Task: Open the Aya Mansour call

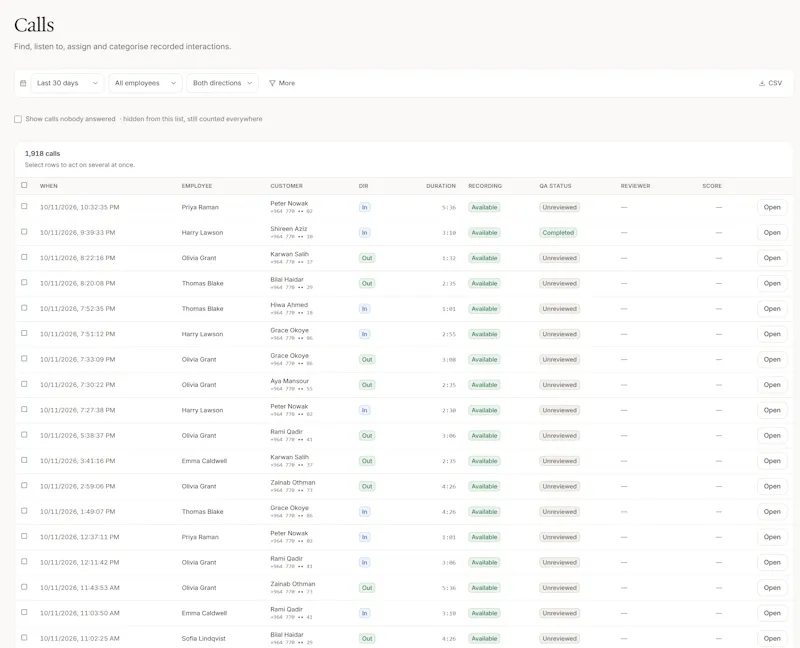Action: (x=772, y=385)
